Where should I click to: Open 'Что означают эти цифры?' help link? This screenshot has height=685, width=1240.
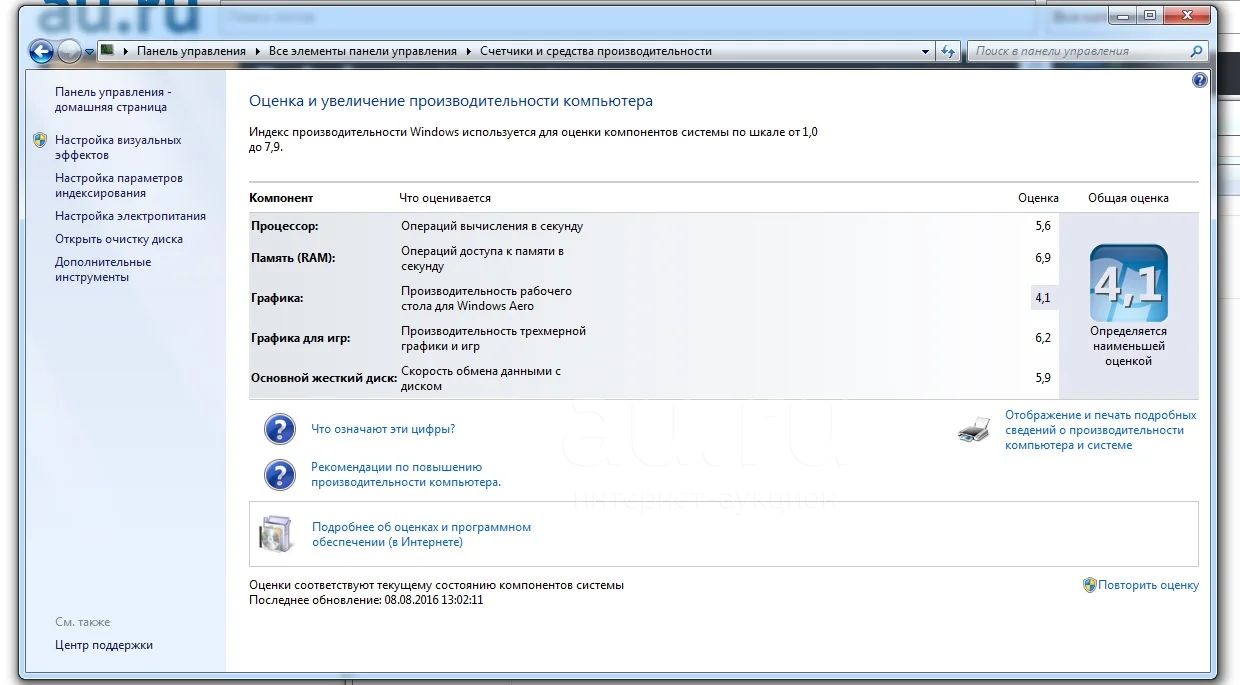383,429
